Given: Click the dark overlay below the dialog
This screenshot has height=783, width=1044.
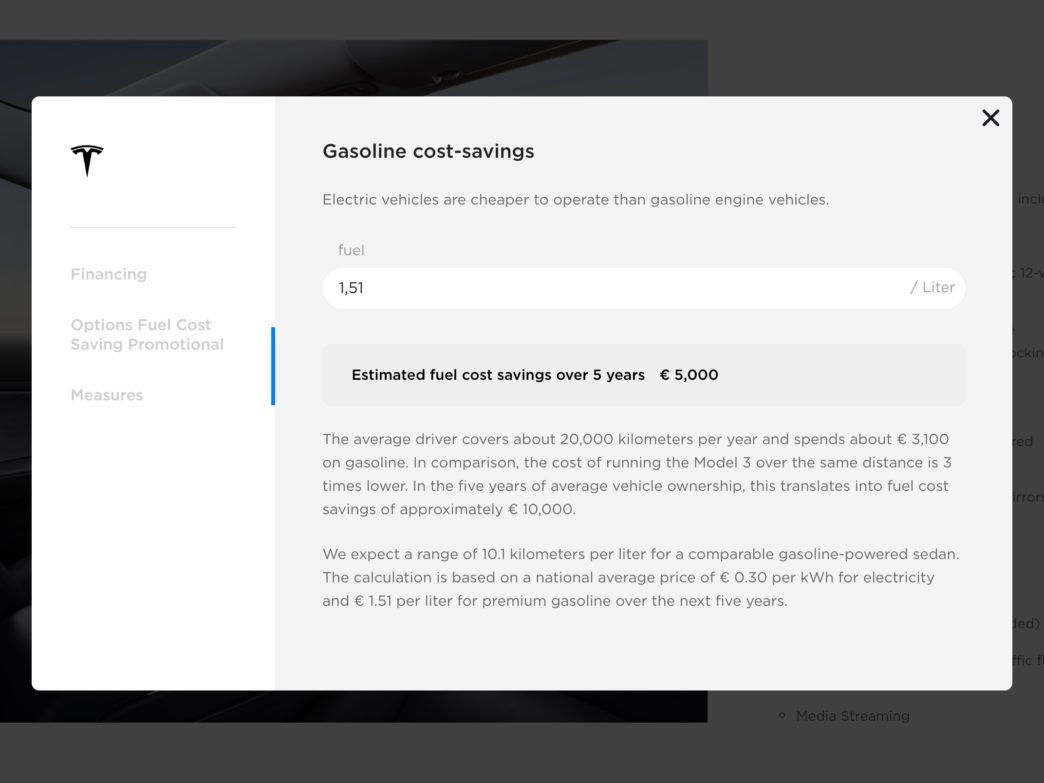Looking at the screenshot, I should point(522,752).
